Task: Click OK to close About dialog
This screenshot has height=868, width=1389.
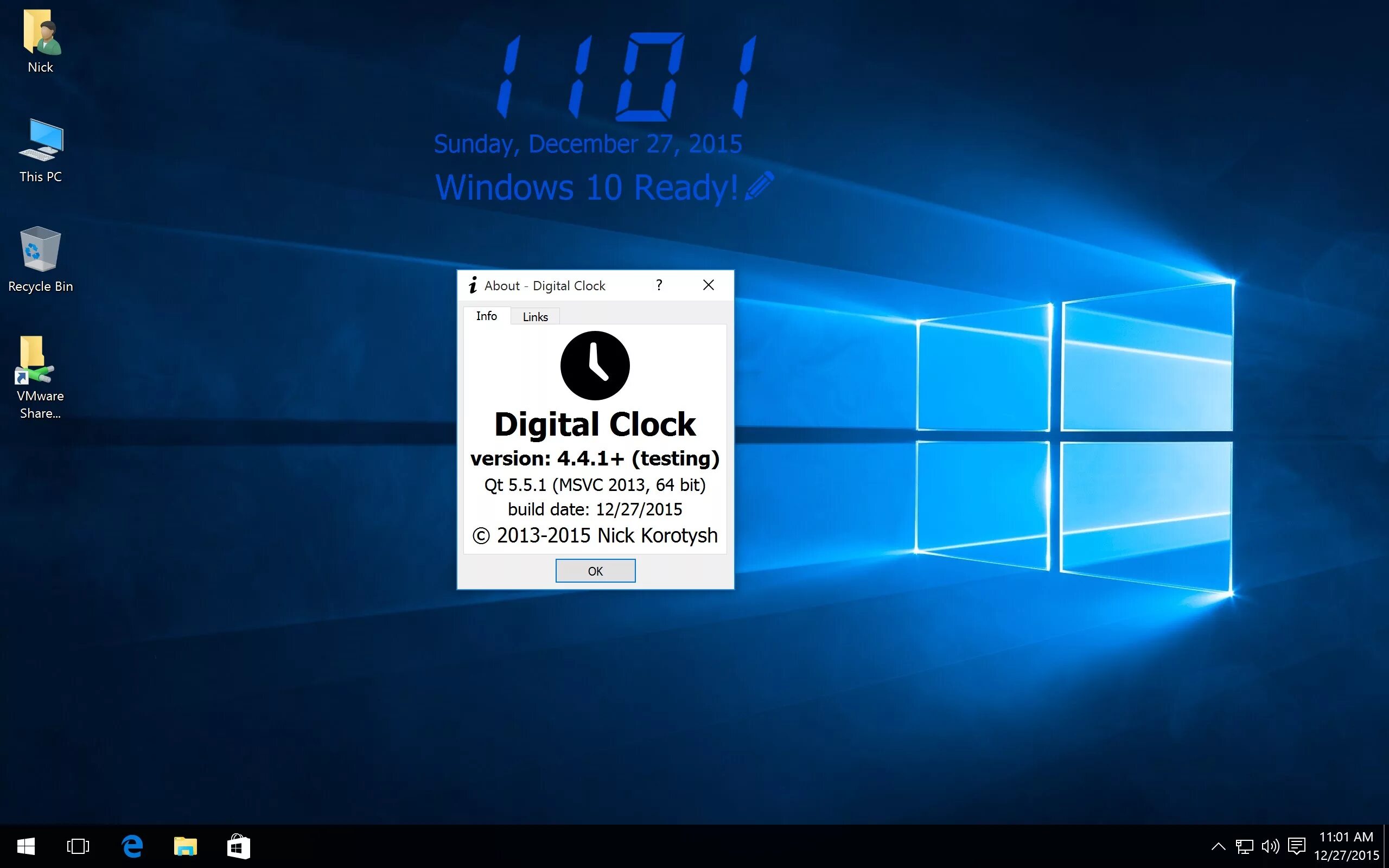Action: 595,570
